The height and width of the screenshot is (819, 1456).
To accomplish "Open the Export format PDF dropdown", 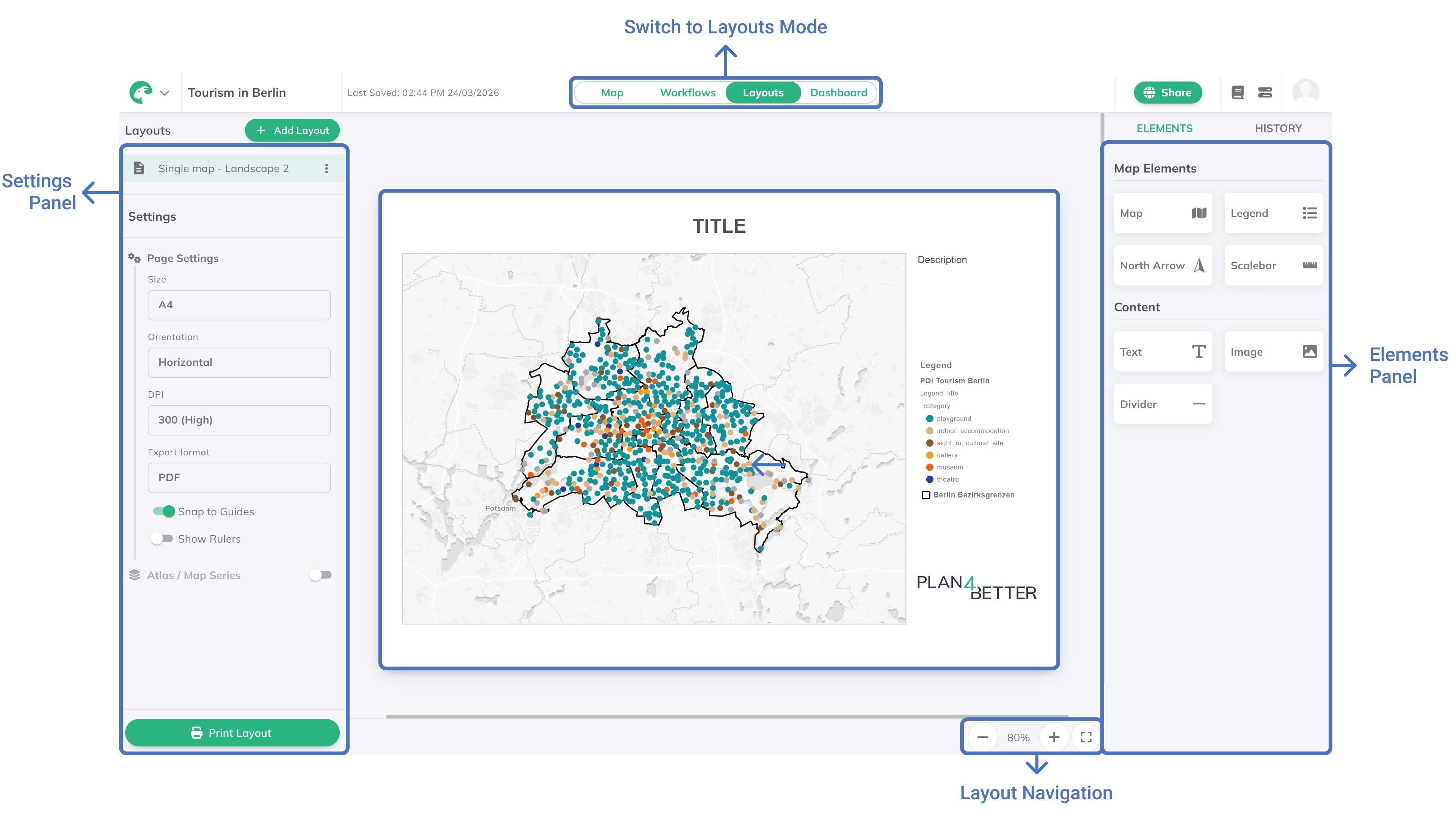I will click(x=238, y=478).
